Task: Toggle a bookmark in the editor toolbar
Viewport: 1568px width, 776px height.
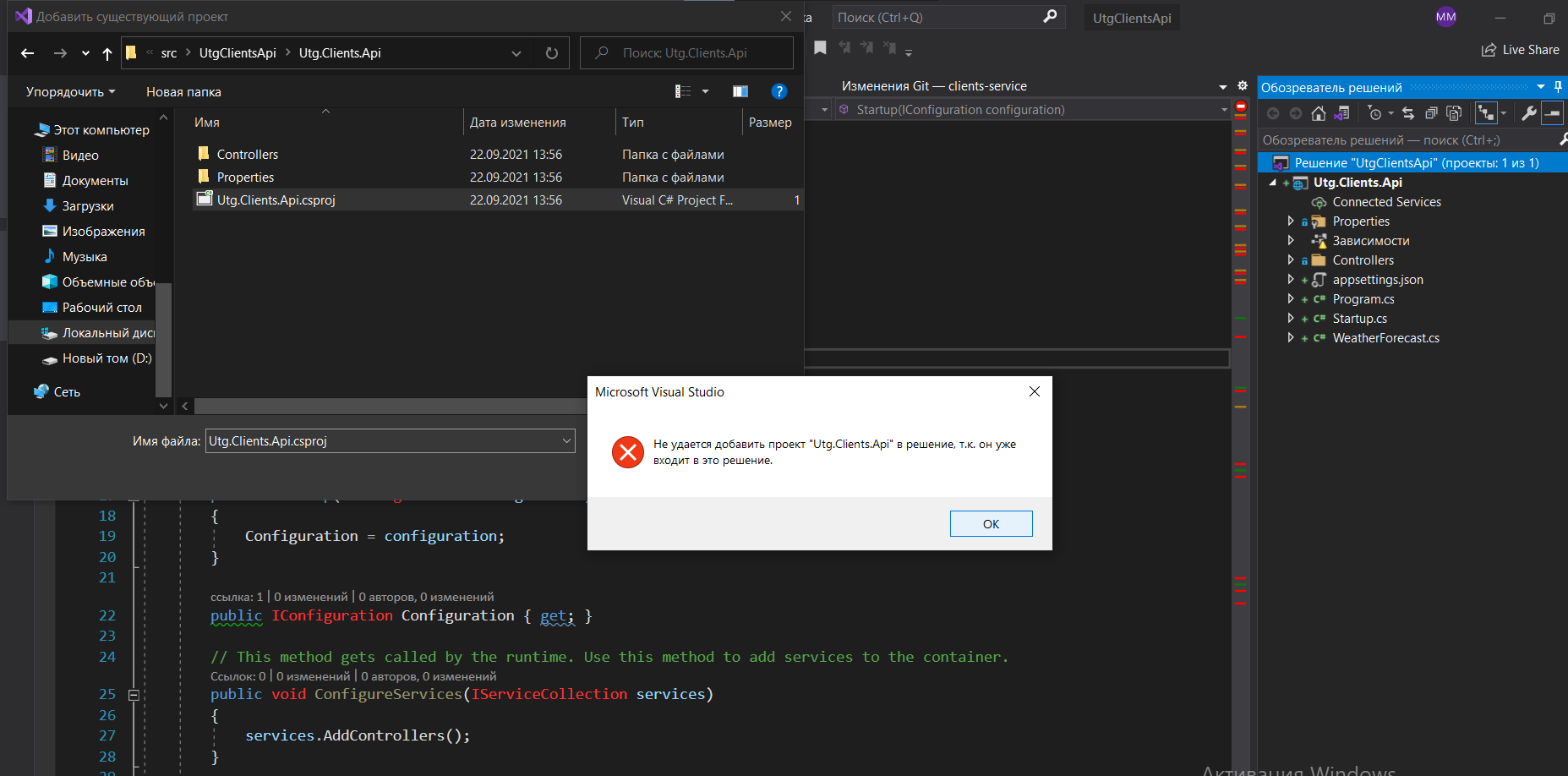Action: pos(820,48)
